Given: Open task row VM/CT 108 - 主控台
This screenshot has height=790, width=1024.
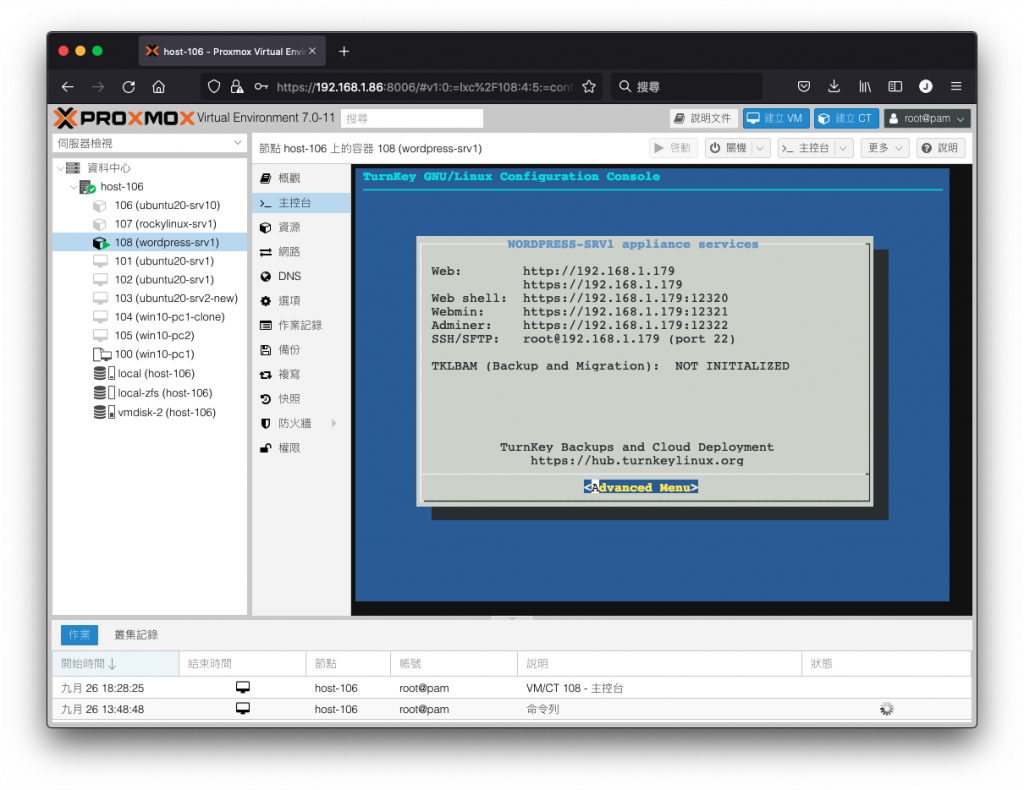Looking at the screenshot, I should [x=511, y=688].
